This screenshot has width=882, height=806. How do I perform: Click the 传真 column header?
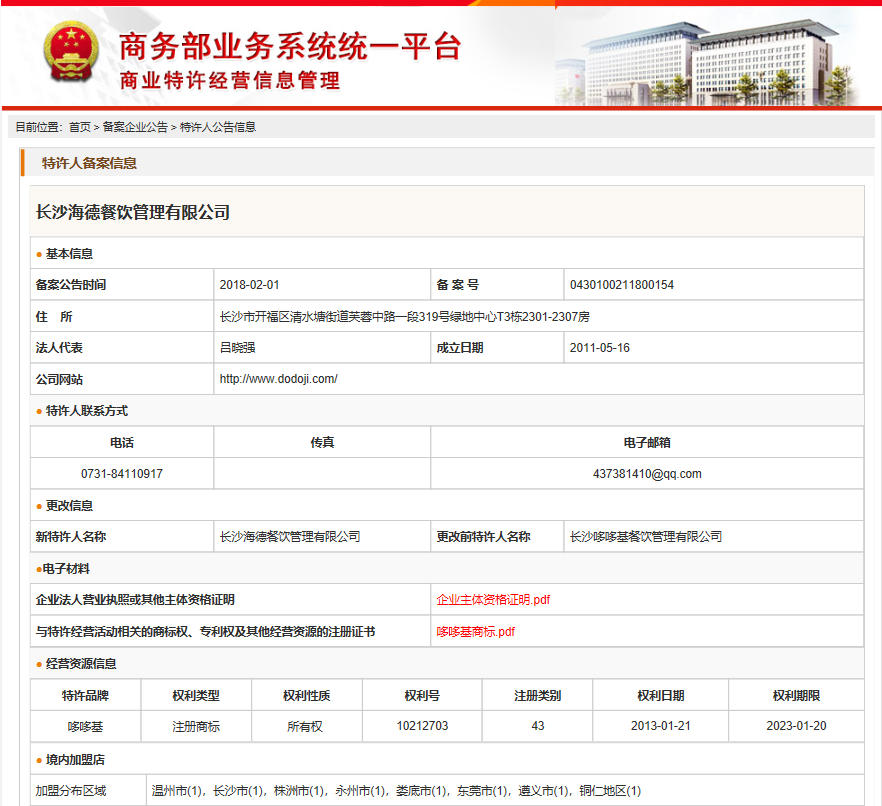click(322, 443)
